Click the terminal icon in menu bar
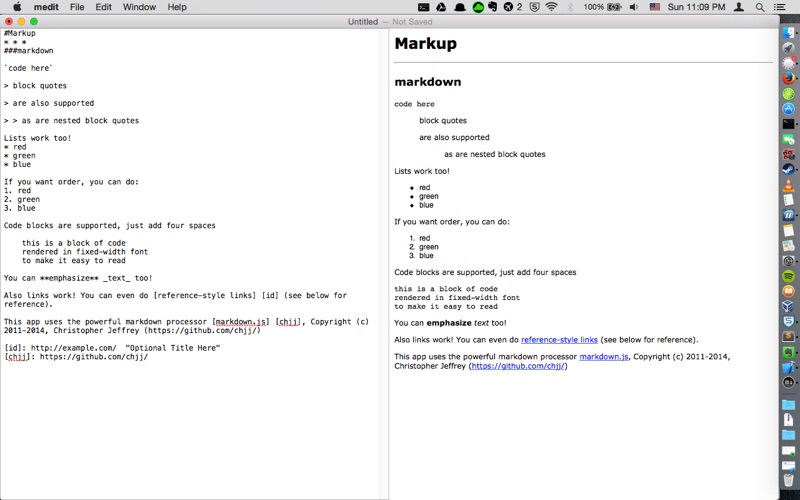 point(423,7)
